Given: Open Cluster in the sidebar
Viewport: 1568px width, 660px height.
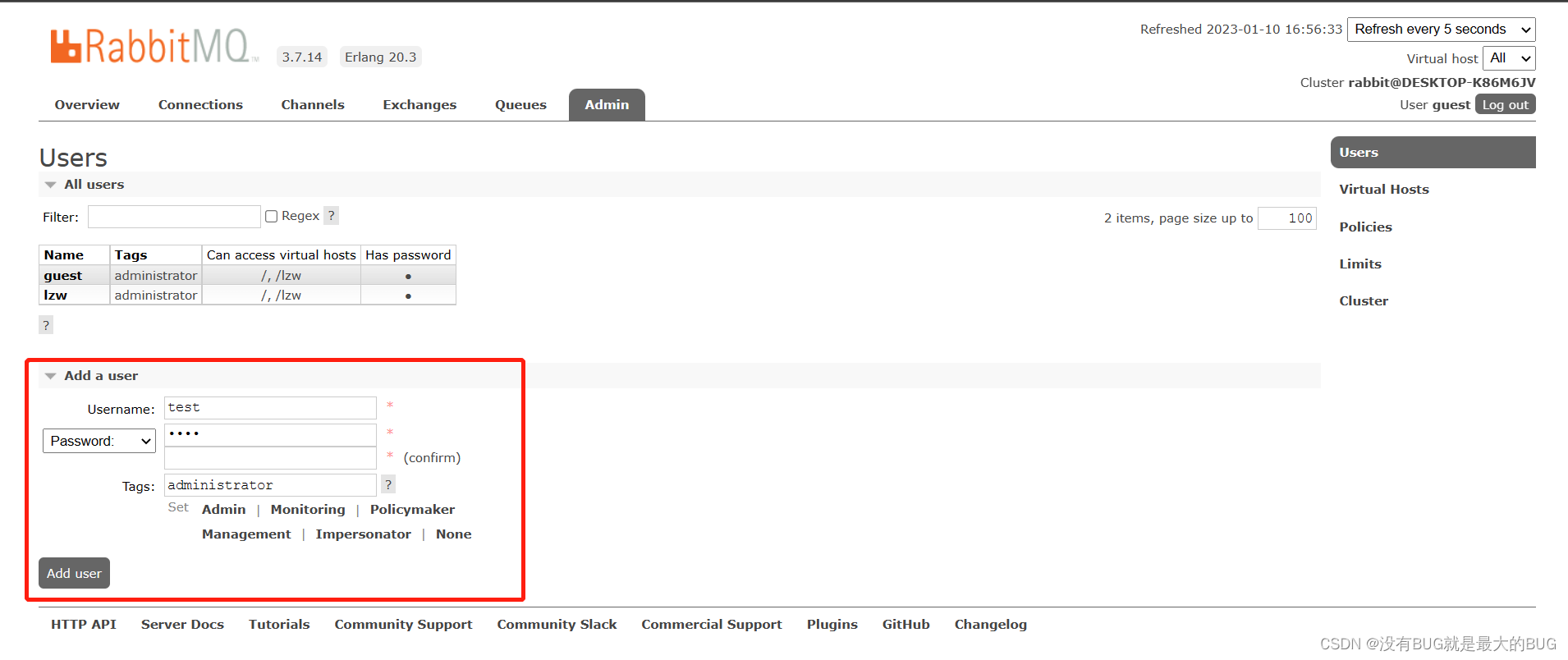Looking at the screenshot, I should point(1364,301).
